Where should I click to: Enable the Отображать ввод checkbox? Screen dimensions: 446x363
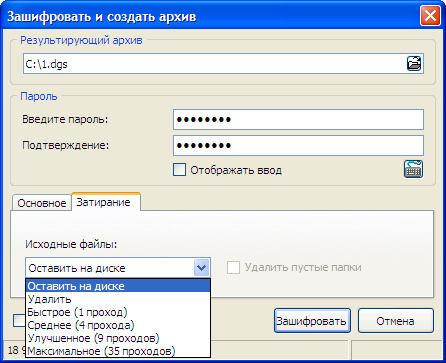179,170
